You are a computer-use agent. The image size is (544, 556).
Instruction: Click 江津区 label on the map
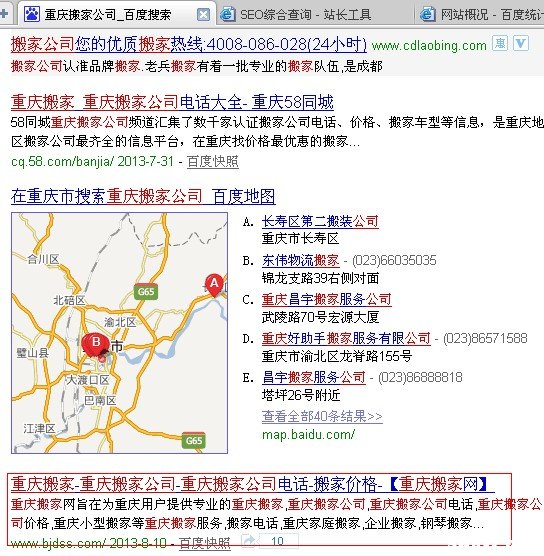pyautogui.click(x=39, y=429)
